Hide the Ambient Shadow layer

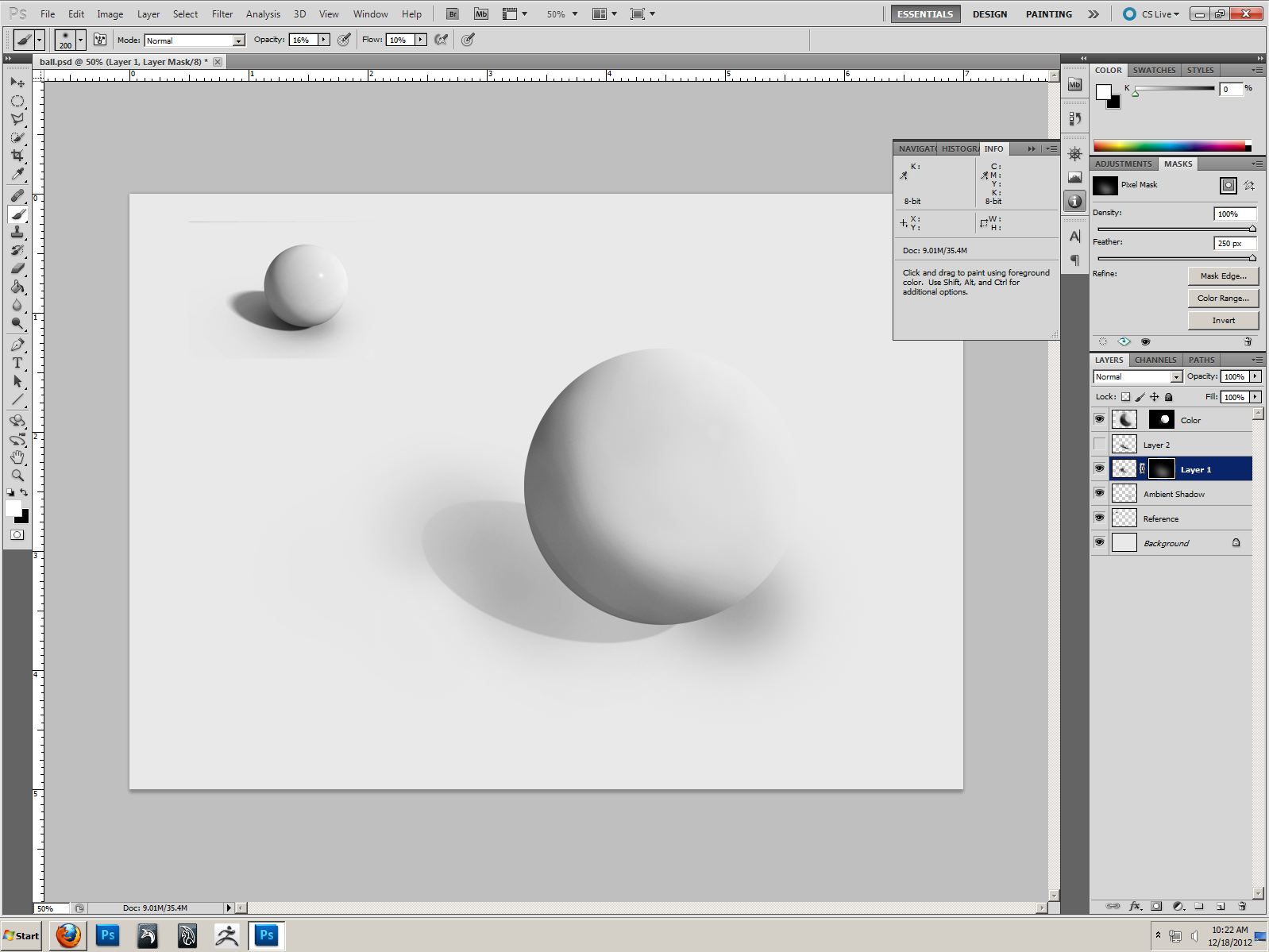pos(1099,493)
